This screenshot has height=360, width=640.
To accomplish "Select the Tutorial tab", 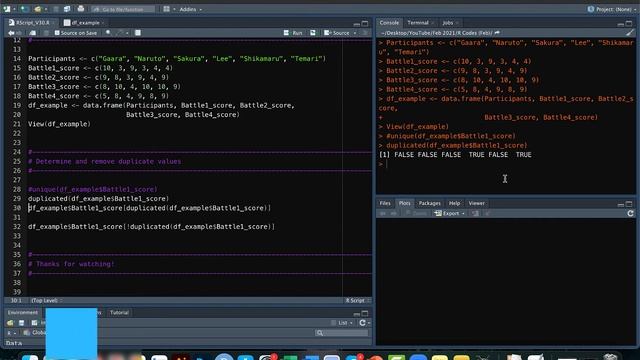I will coord(119,313).
